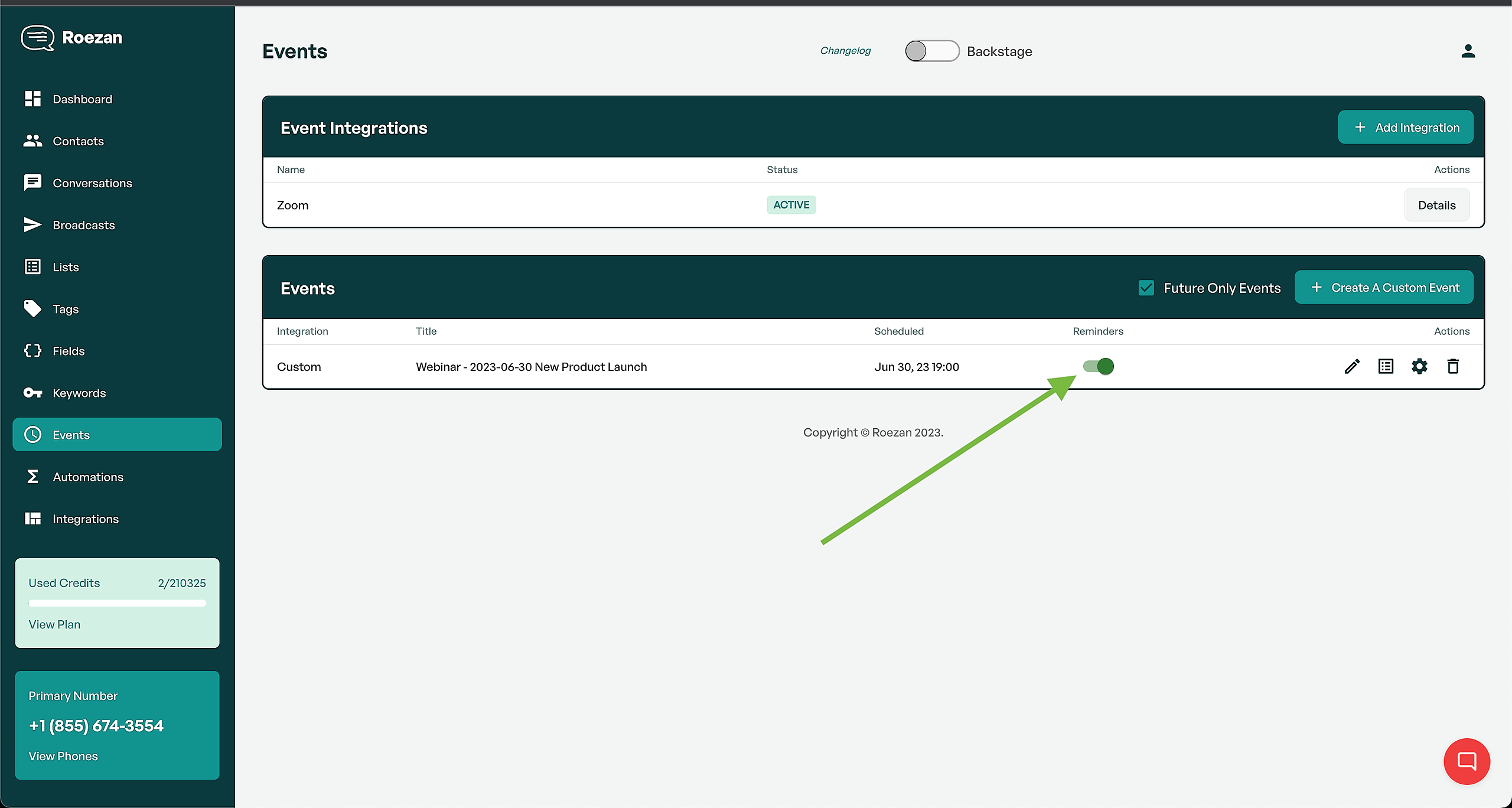This screenshot has height=808, width=1512.
Task: Toggle the Backstage switch
Action: coord(931,51)
